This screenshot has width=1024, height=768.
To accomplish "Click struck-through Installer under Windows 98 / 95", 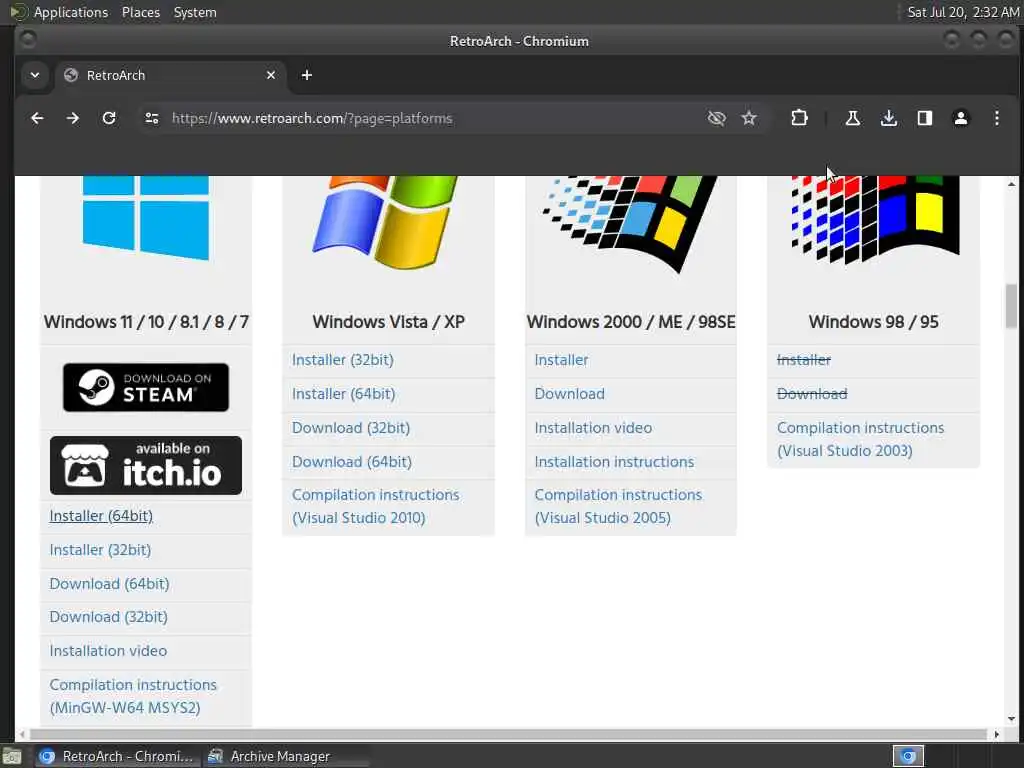I will click(x=804, y=360).
